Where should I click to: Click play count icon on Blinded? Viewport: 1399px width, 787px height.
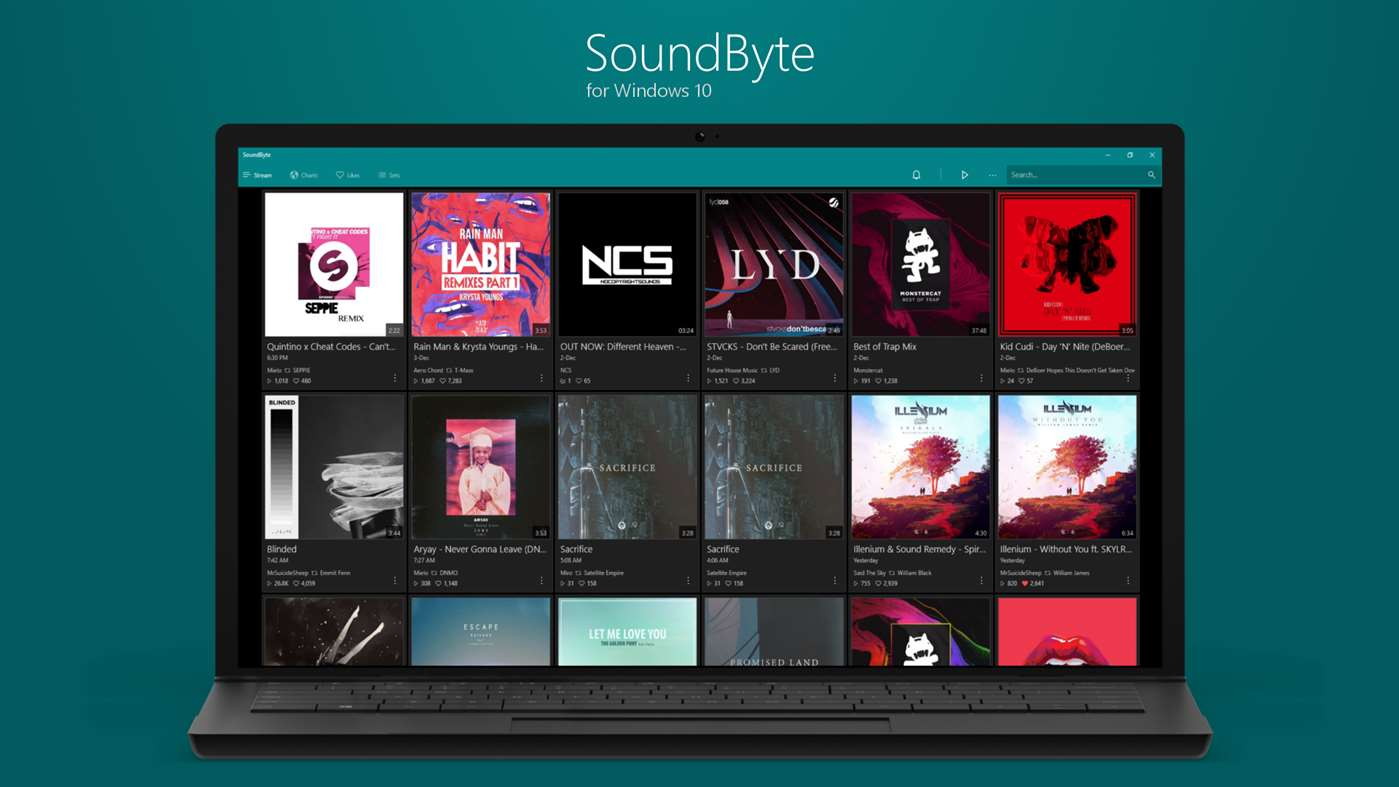tap(269, 583)
